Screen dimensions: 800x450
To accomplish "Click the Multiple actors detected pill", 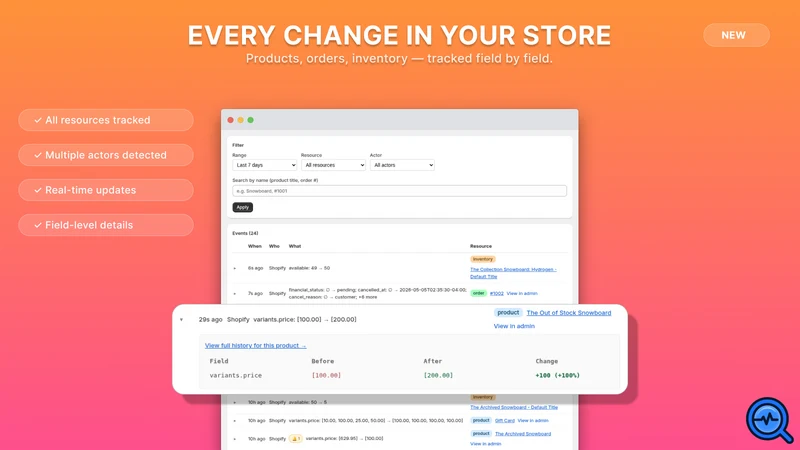I will (106, 155).
